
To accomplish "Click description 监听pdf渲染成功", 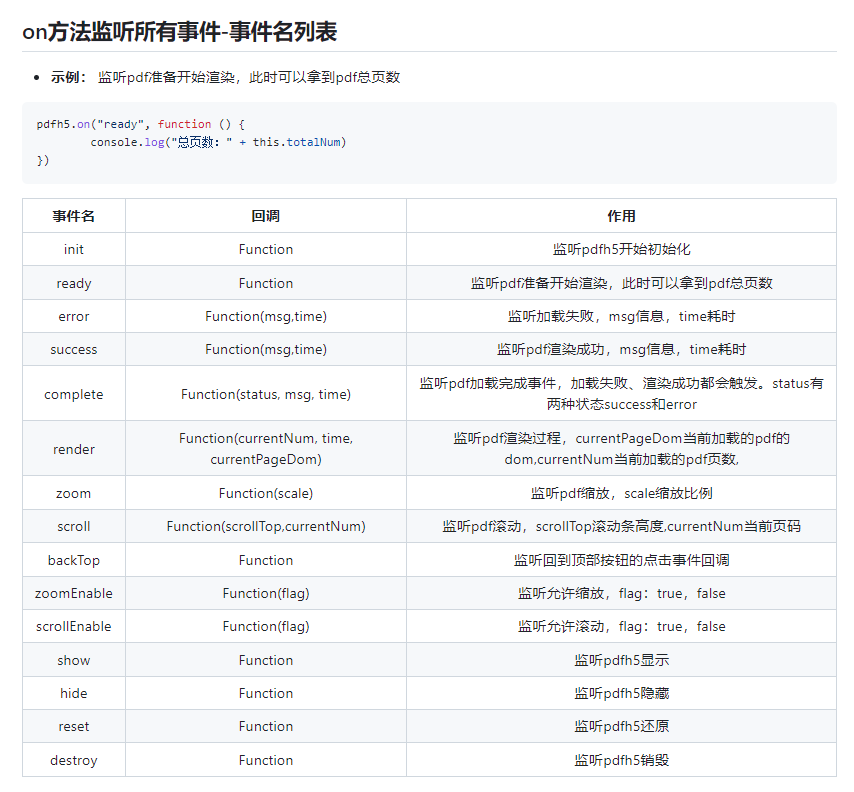I will 621,350.
